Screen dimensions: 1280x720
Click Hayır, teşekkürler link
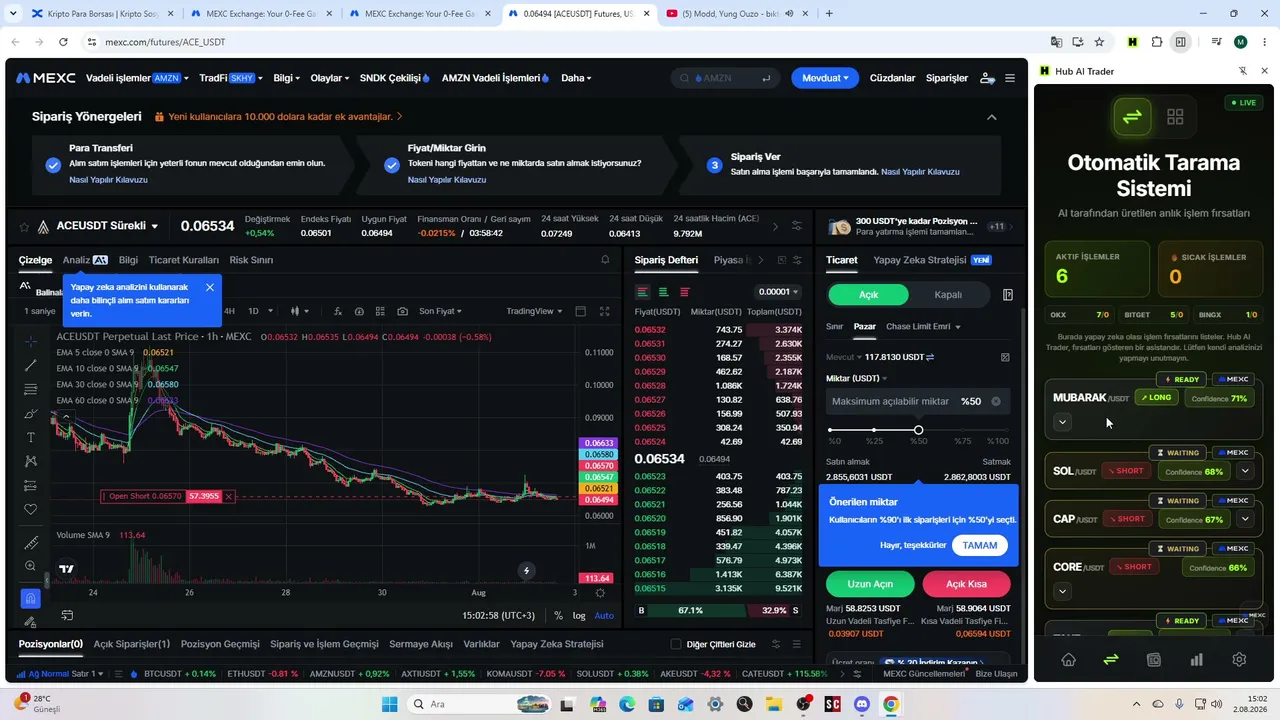[x=913, y=545]
